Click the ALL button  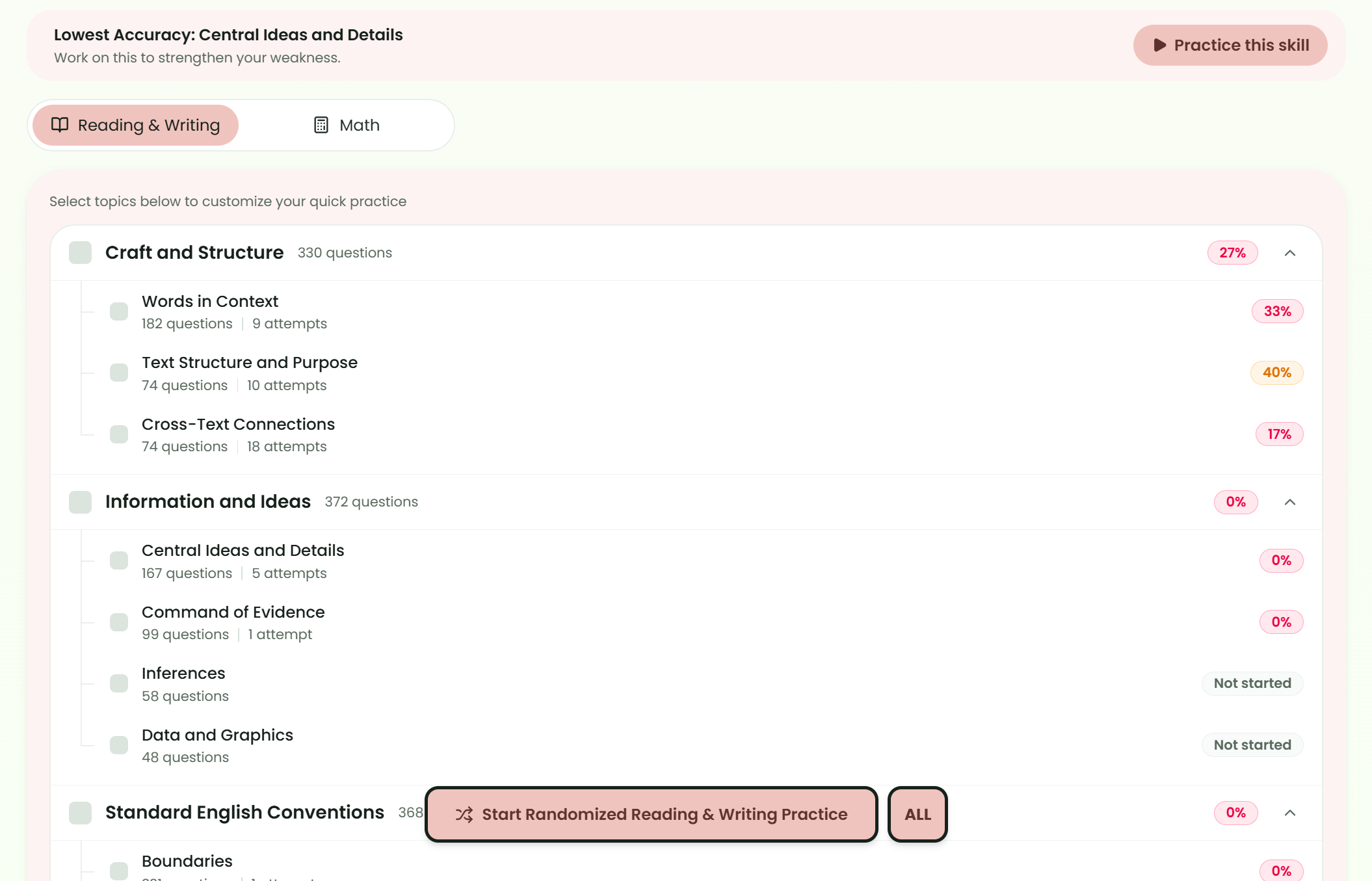click(917, 814)
